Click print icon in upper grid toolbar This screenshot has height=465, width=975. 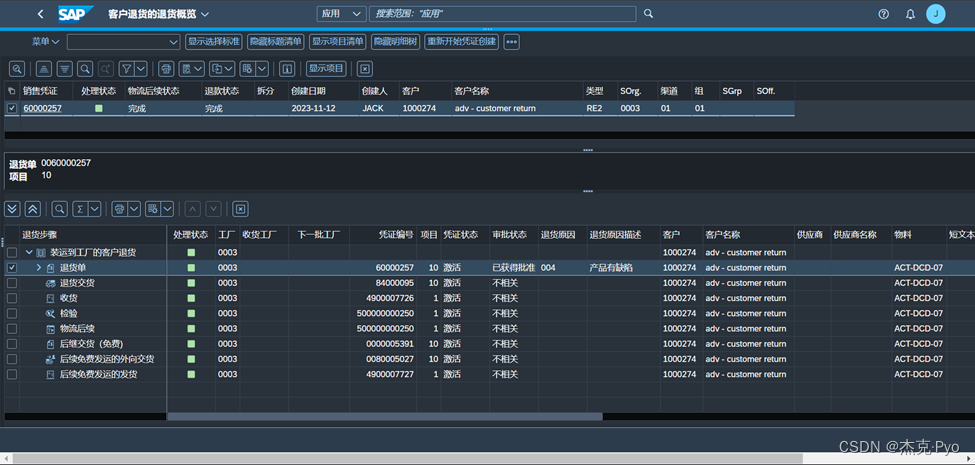click(165, 68)
